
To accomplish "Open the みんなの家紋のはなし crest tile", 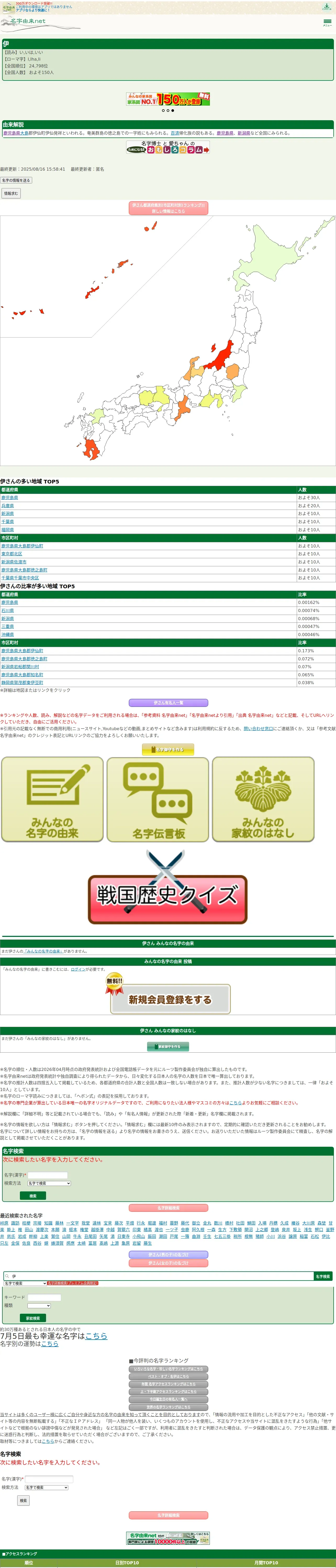I will 264,799.
